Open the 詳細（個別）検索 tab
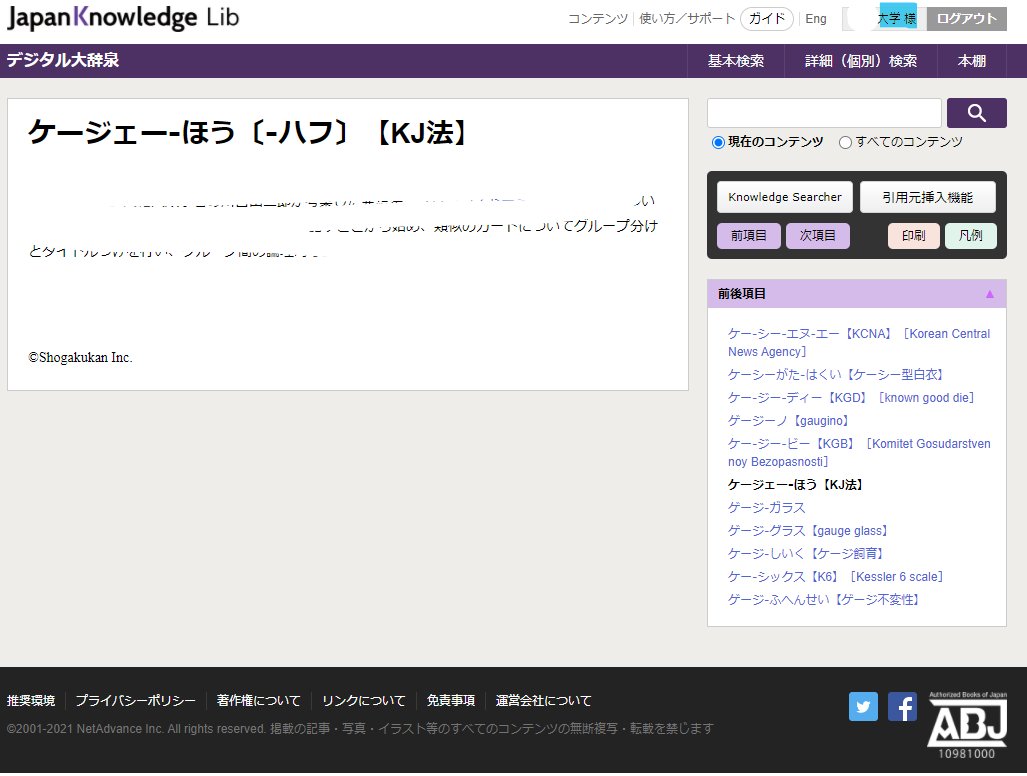This screenshot has width=1027, height=776. tap(861, 61)
